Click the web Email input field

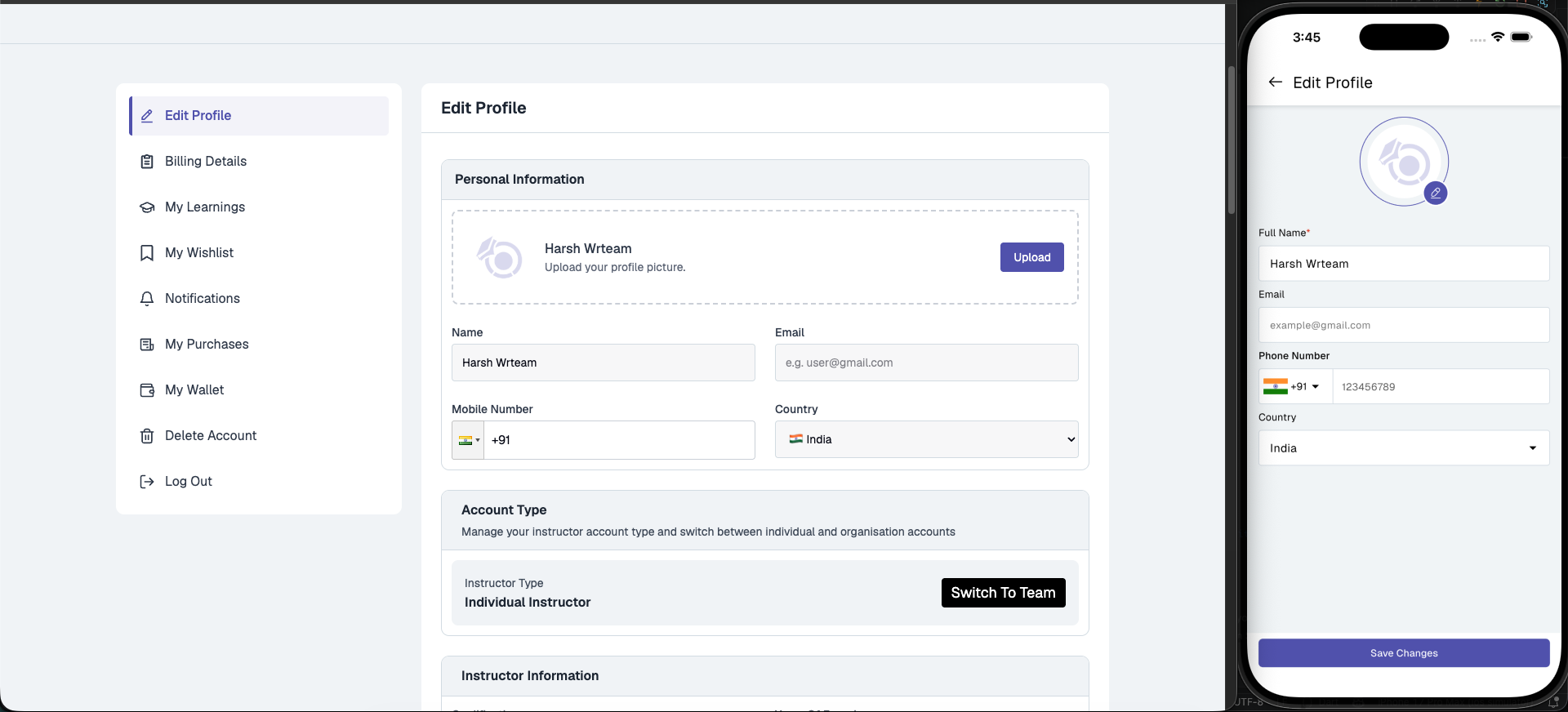(927, 363)
